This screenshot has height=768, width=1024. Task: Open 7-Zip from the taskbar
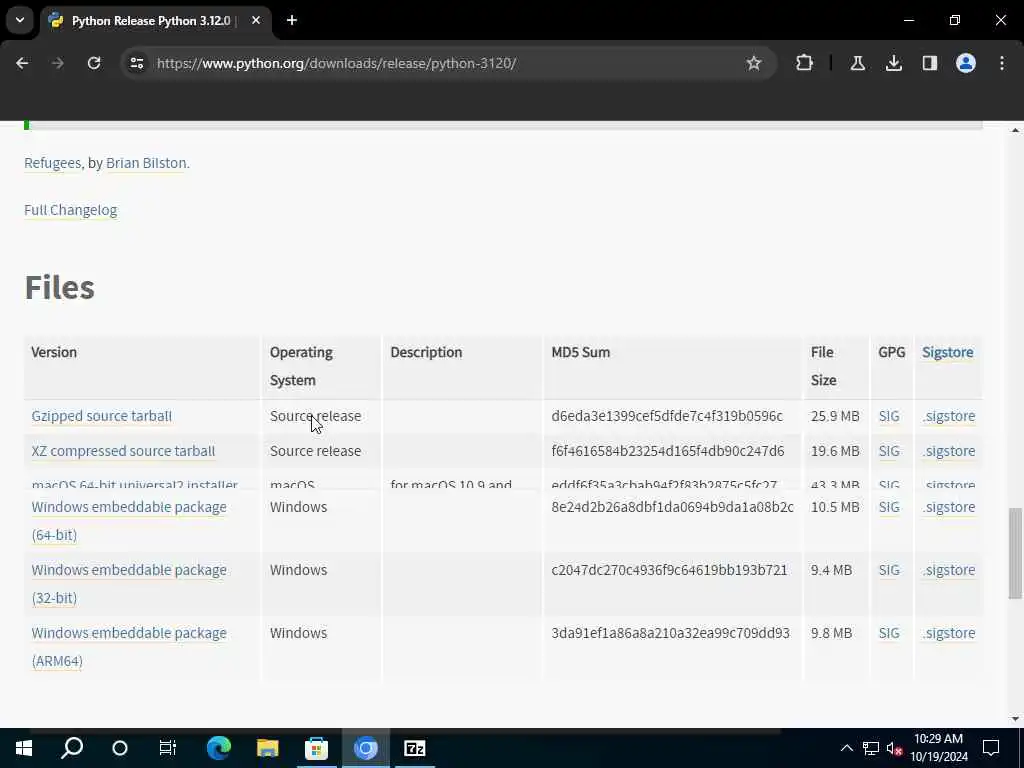(x=415, y=748)
